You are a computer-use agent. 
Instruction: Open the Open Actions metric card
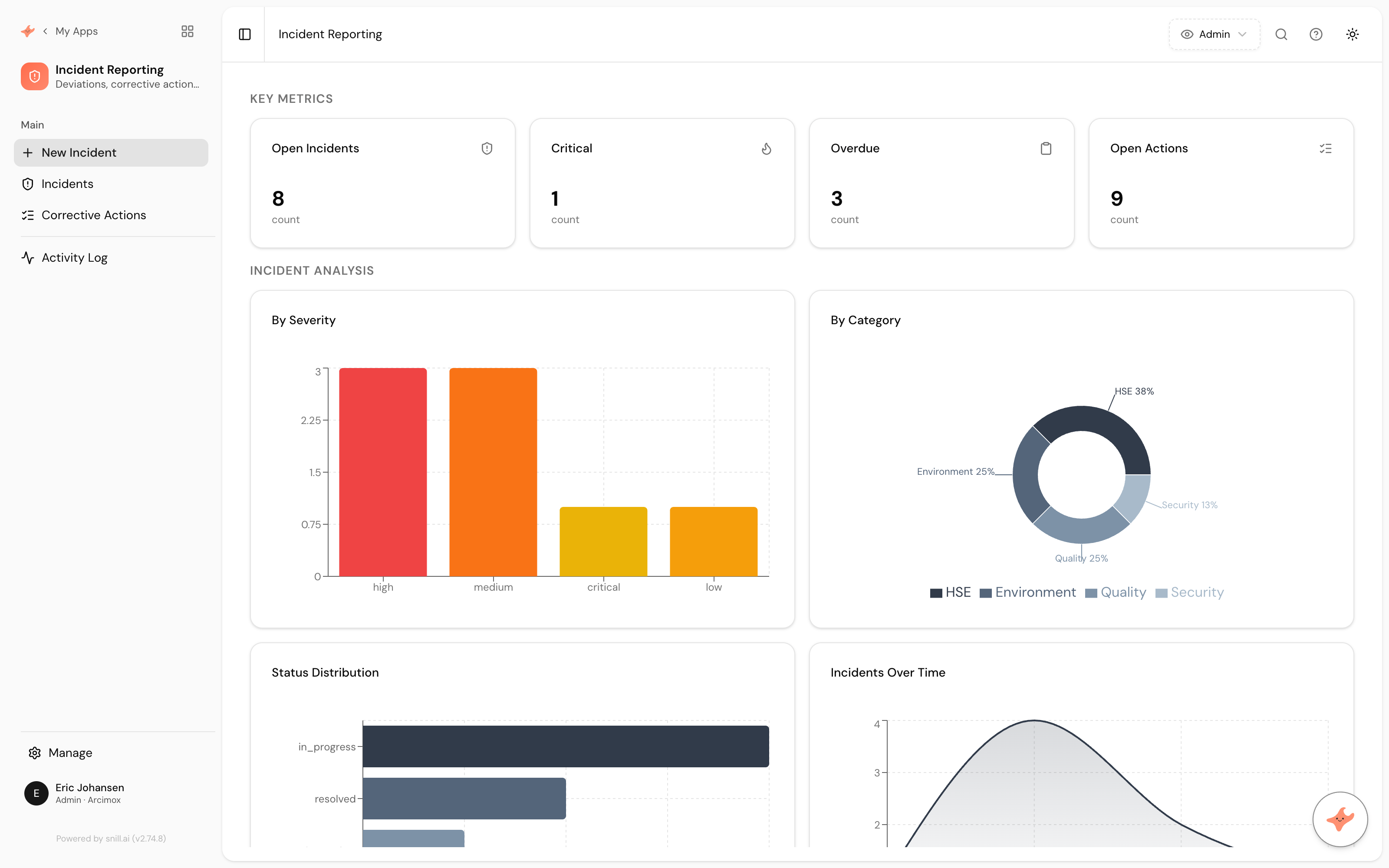1221,184
